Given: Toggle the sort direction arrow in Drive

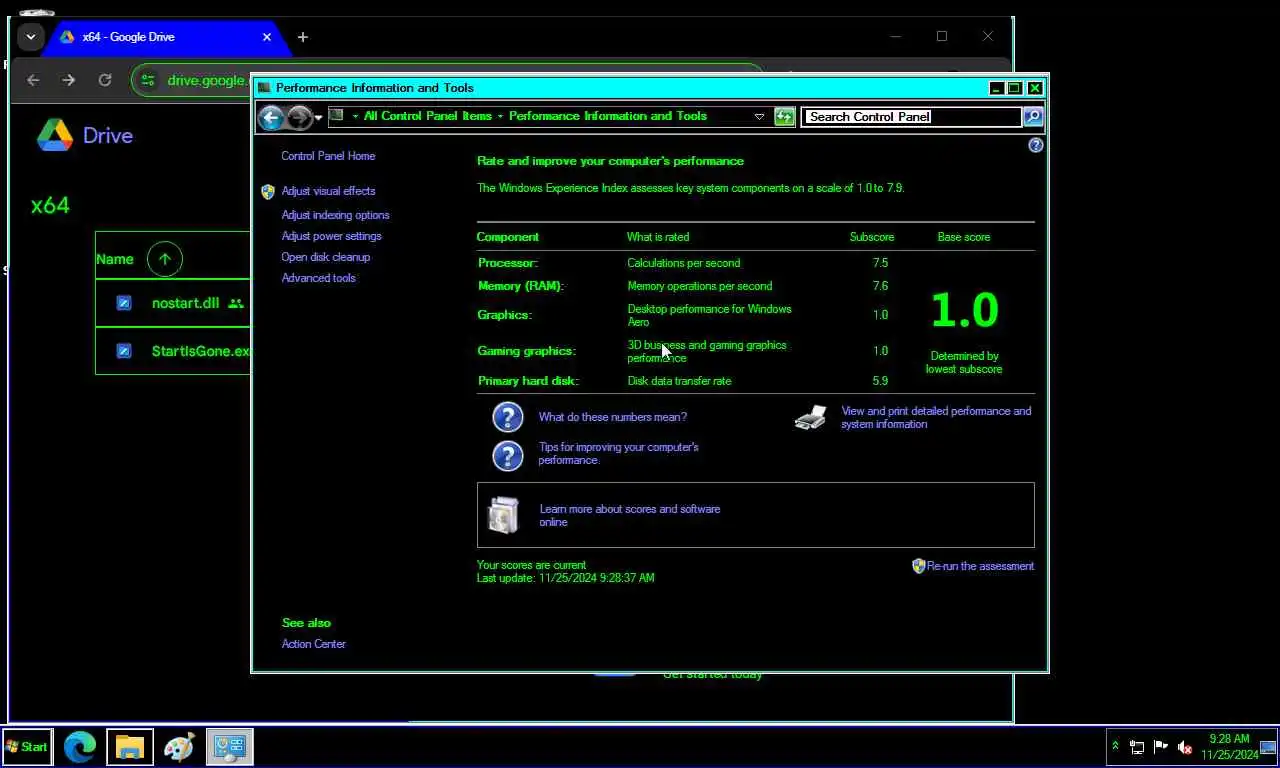Looking at the screenshot, I should [165, 259].
